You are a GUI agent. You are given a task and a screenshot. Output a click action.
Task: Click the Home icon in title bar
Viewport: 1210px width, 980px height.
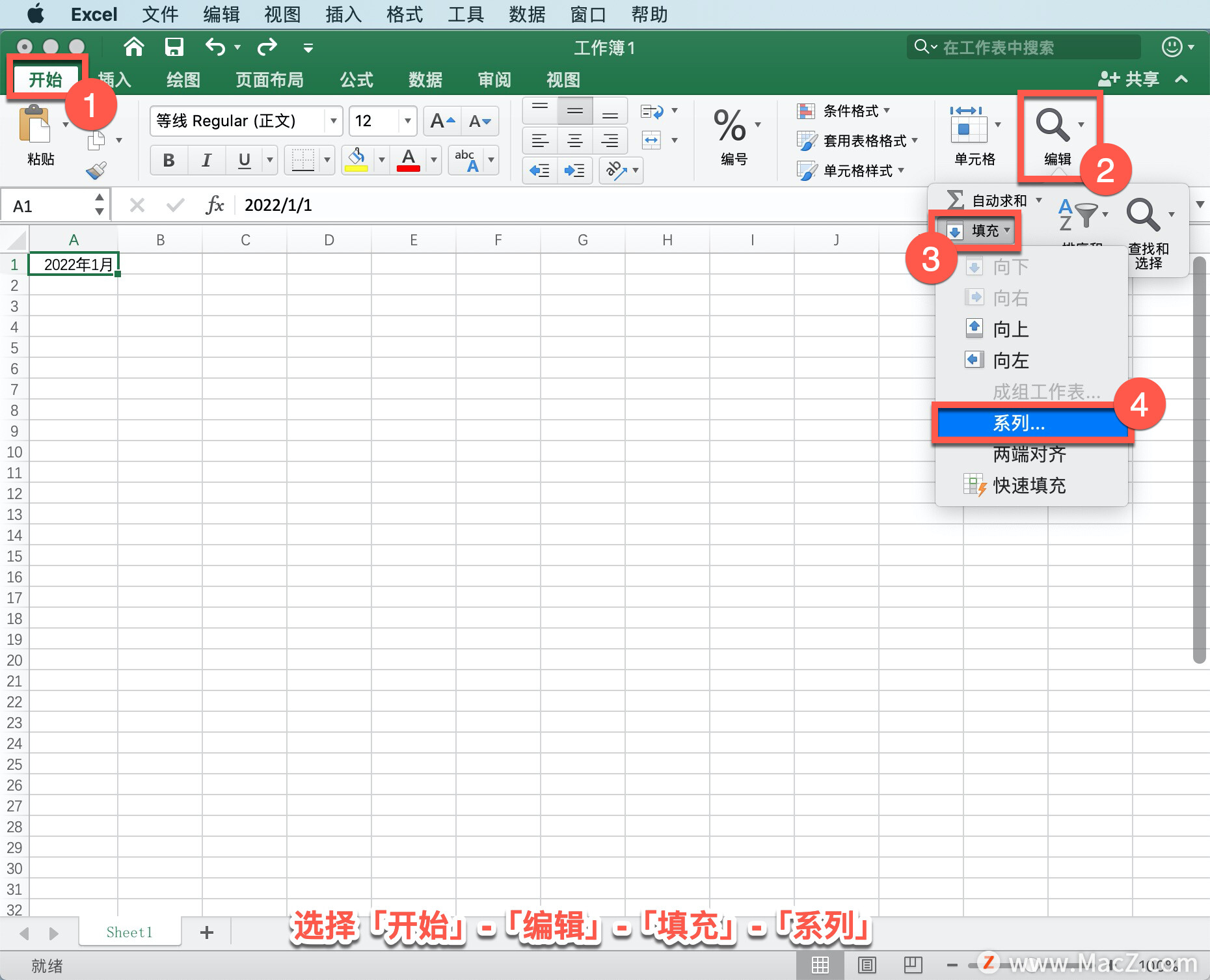click(x=134, y=47)
